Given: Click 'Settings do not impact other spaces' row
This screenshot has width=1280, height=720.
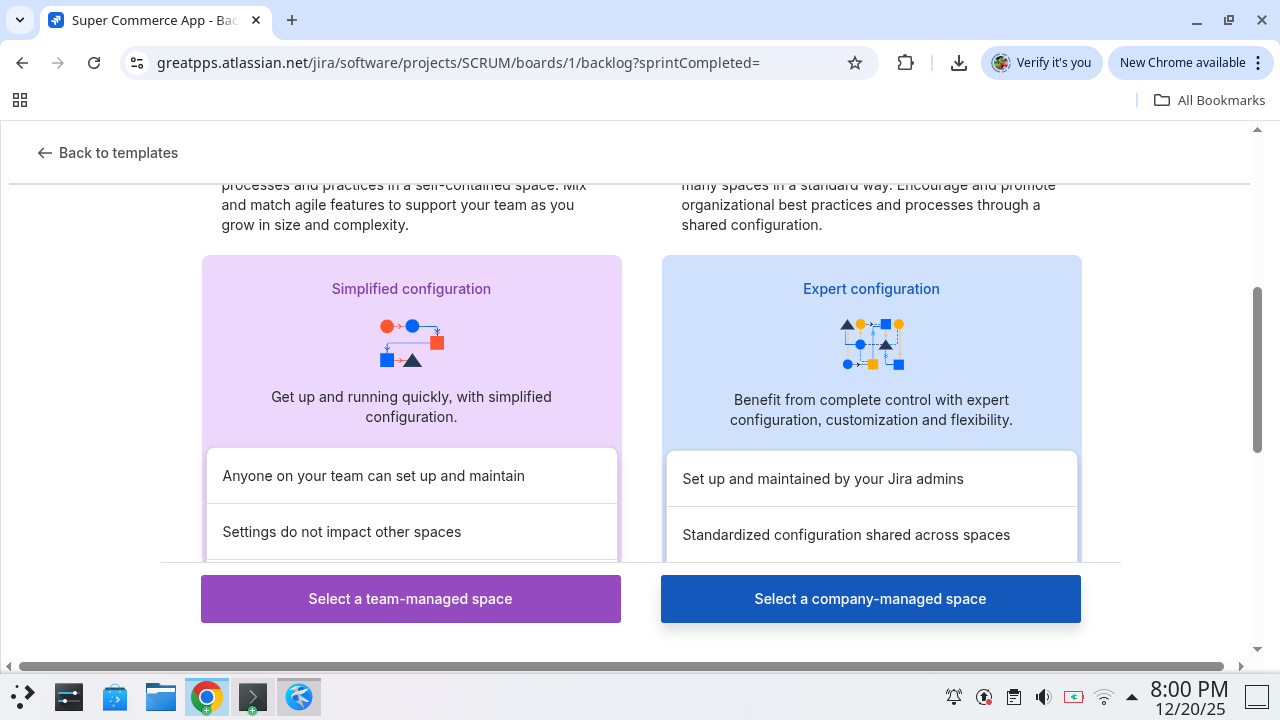Looking at the screenshot, I should [x=412, y=532].
